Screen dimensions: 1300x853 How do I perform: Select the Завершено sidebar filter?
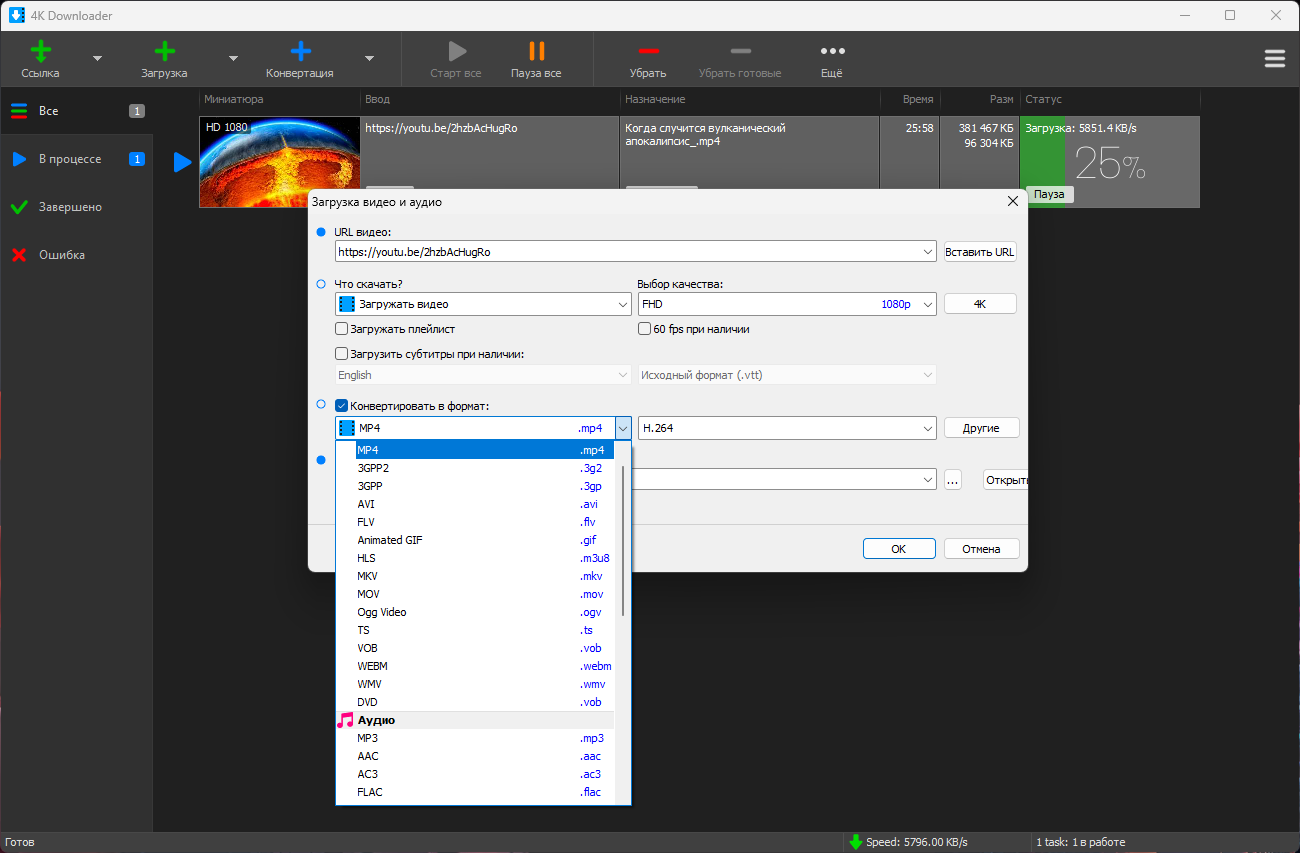click(76, 207)
